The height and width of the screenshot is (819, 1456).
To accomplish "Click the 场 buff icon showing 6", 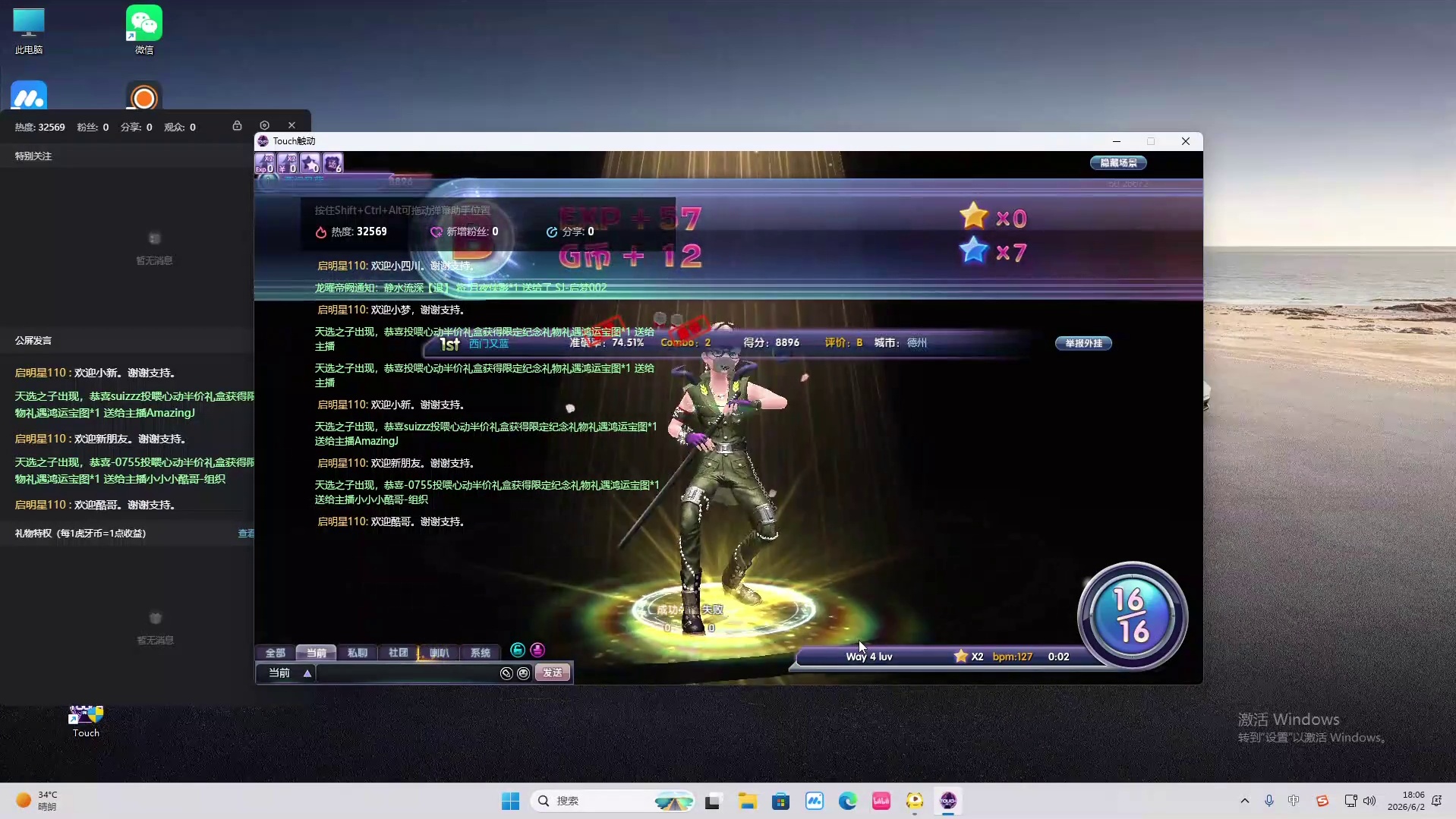I will (333, 163).
